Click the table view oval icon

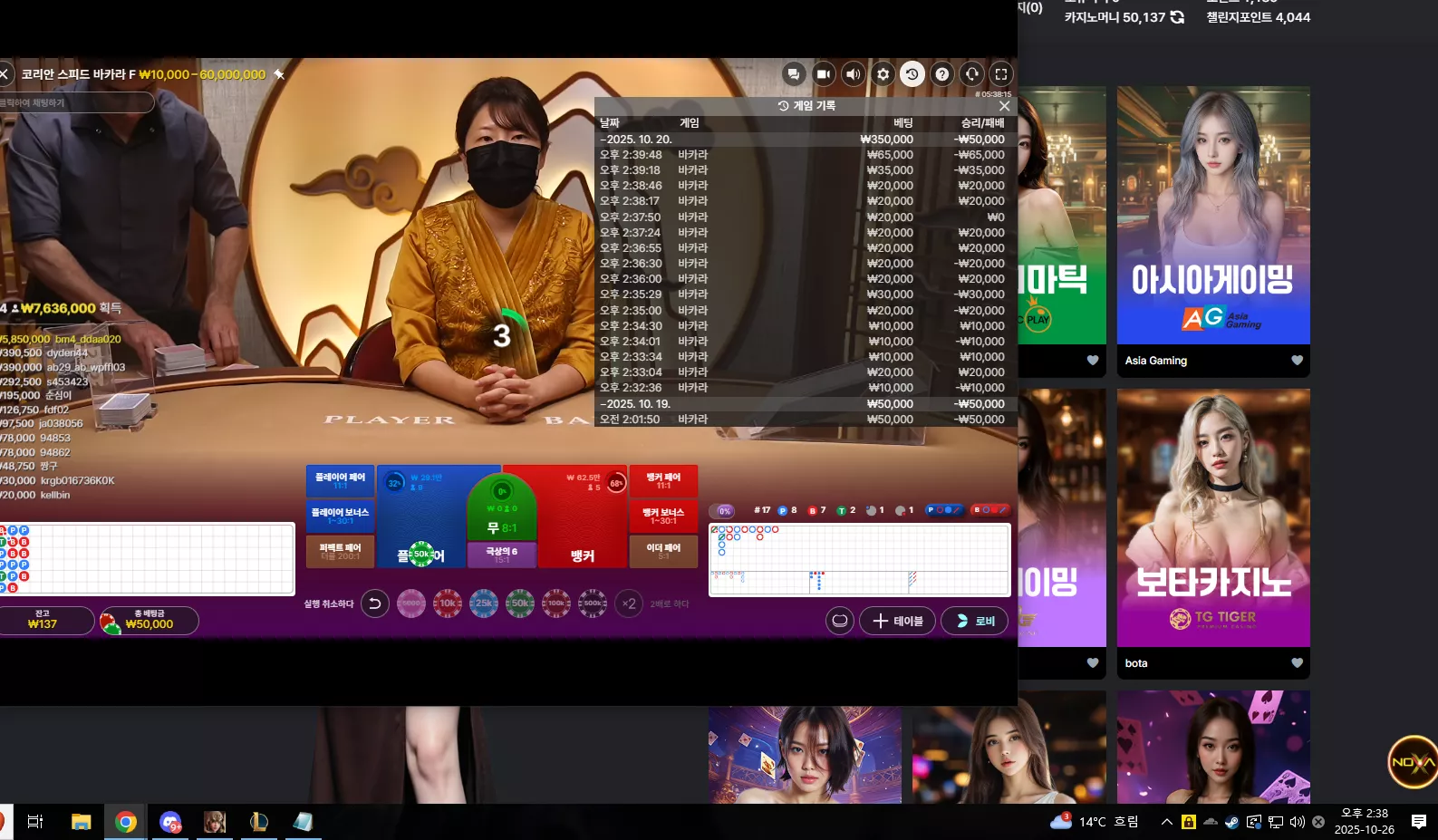coord(840,621)
